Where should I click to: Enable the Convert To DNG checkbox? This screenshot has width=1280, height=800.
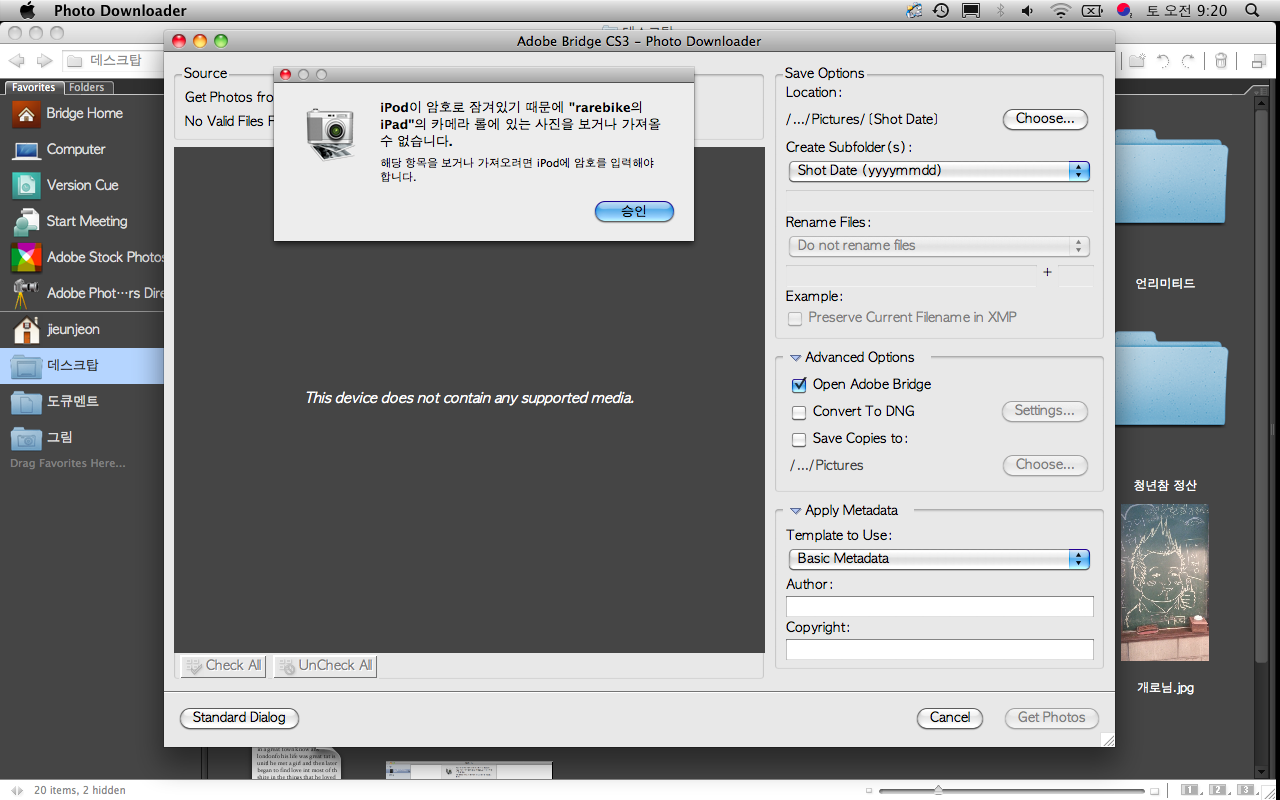click(799, 412)
